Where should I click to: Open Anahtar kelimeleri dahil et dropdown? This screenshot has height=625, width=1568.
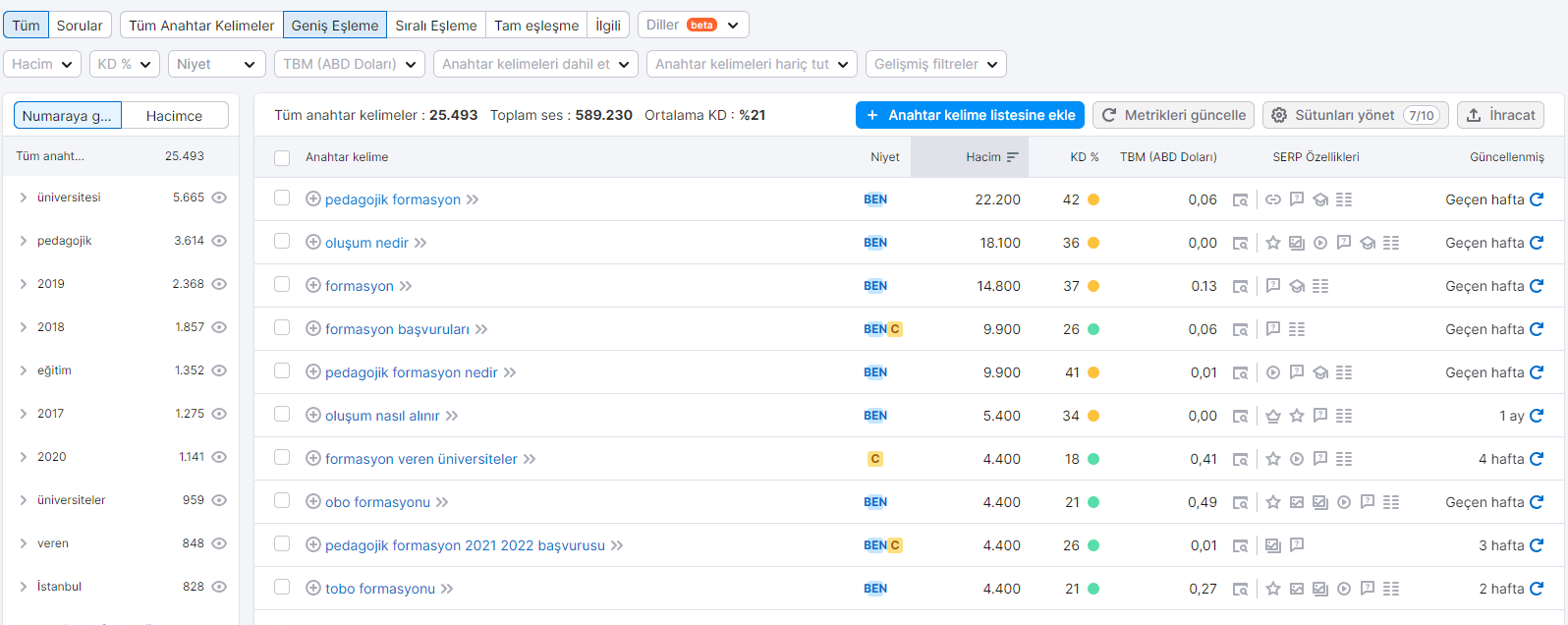[x=535, y=64]
